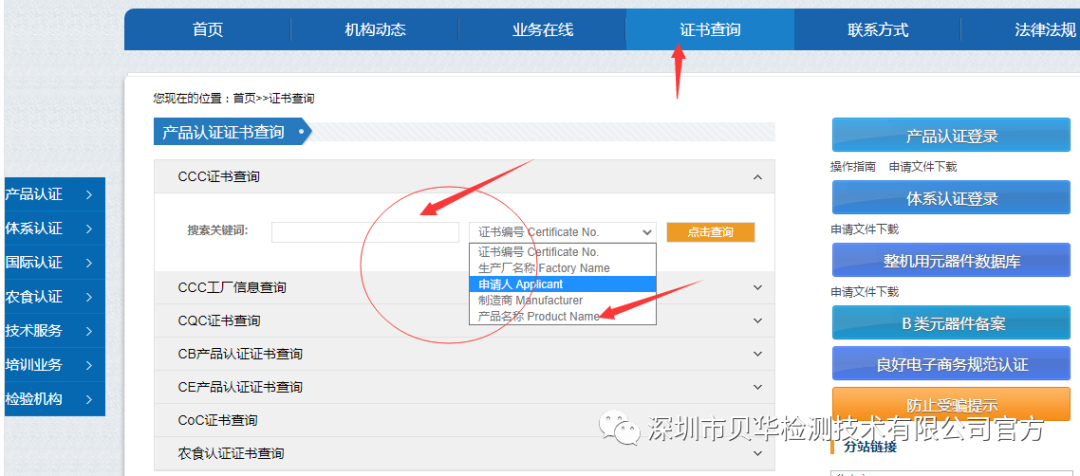Click the arrow beside 技术服务 in sidebar
This screenshot has width=1080, height=476.
tap(90, 331)
